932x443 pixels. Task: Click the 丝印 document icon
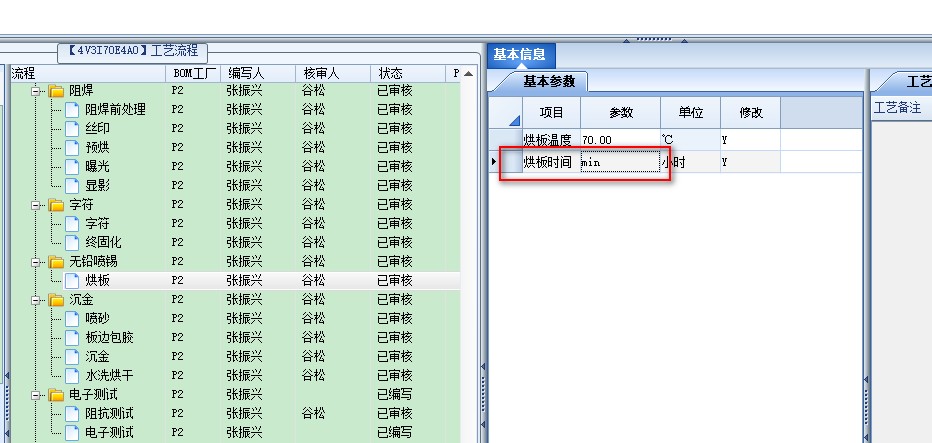(72, 128)
